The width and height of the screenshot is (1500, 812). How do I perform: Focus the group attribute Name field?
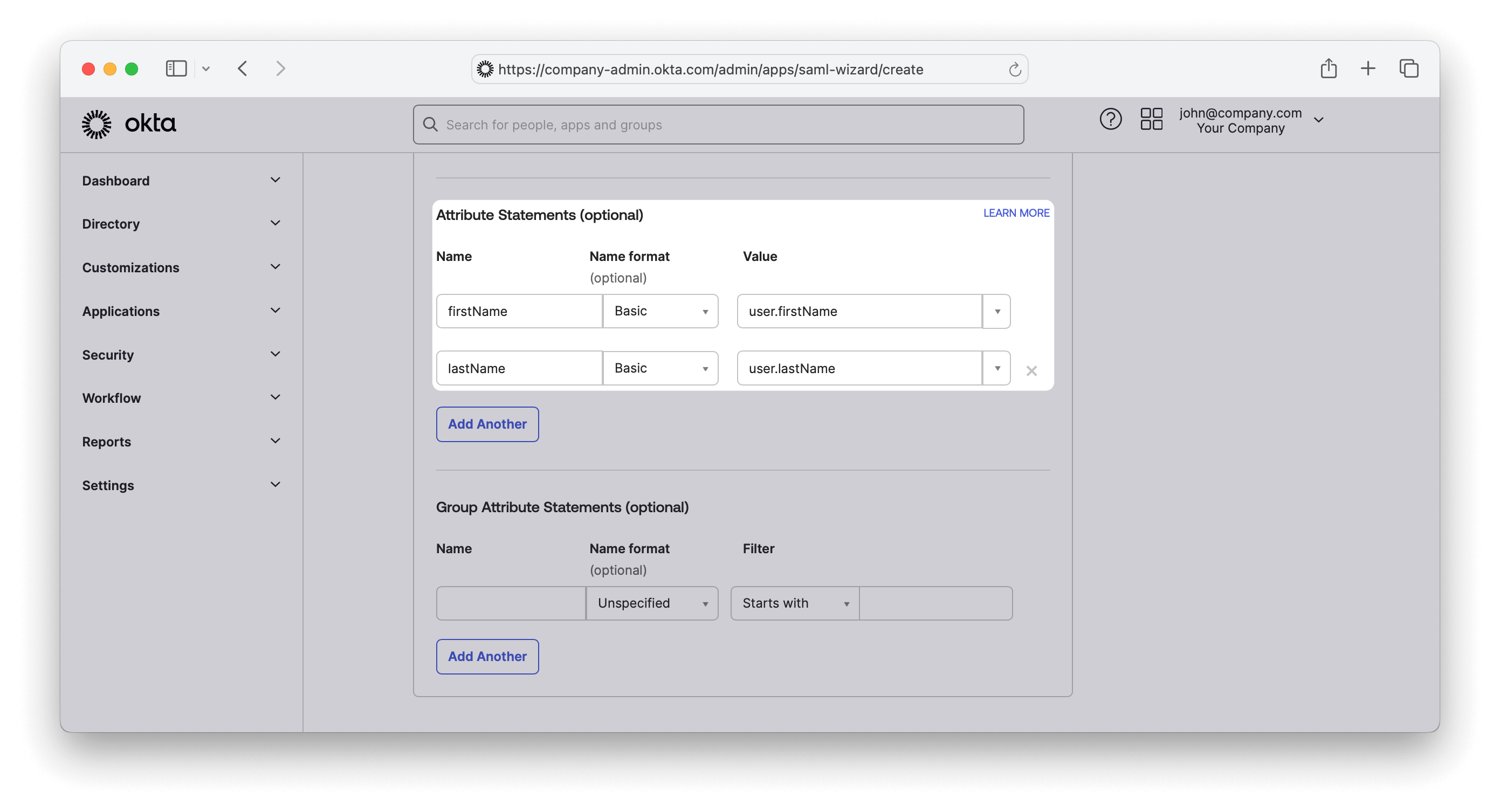coord(511,603)
